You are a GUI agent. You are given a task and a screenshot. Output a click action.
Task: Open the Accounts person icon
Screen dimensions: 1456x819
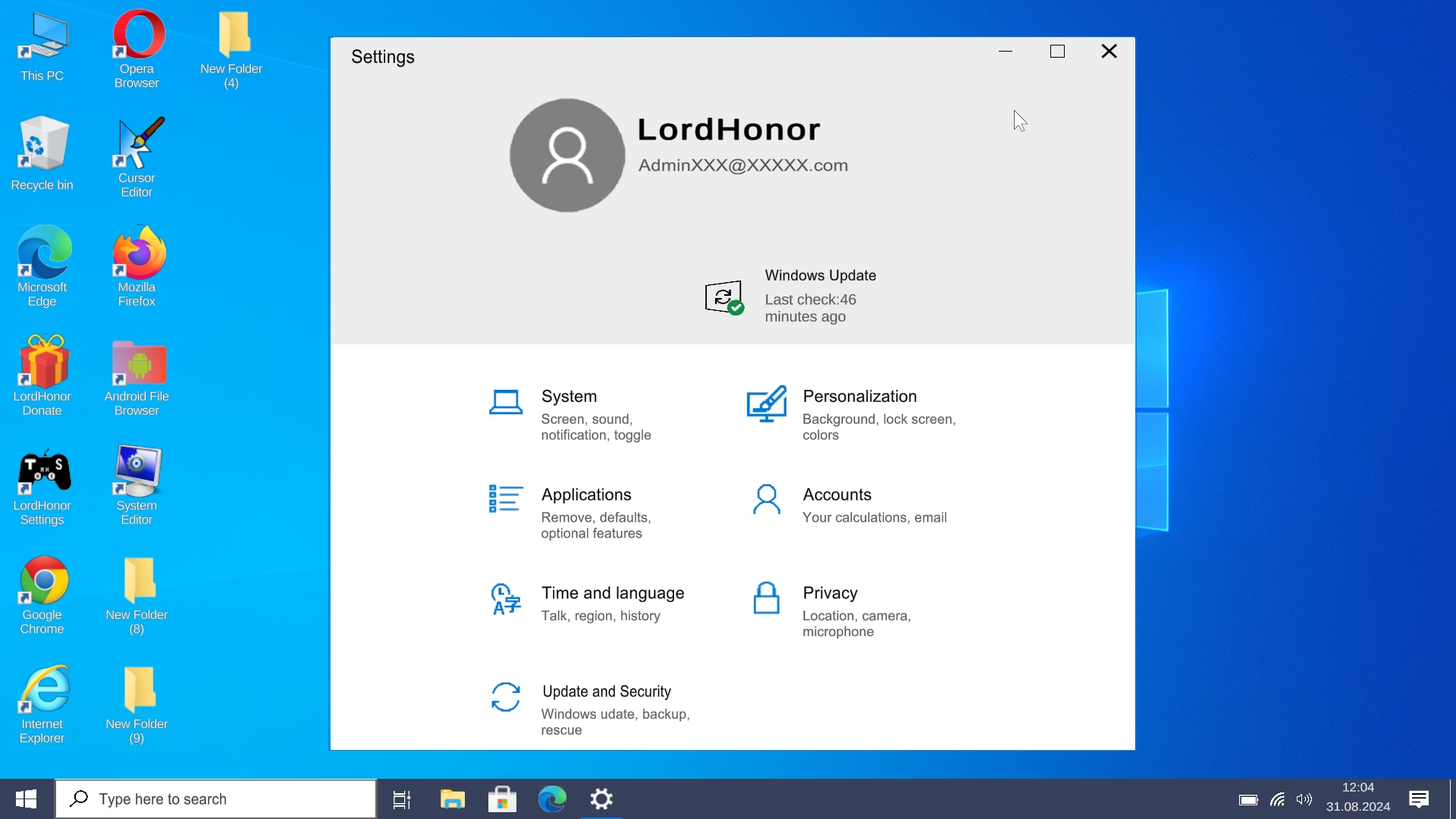[766, 500]
